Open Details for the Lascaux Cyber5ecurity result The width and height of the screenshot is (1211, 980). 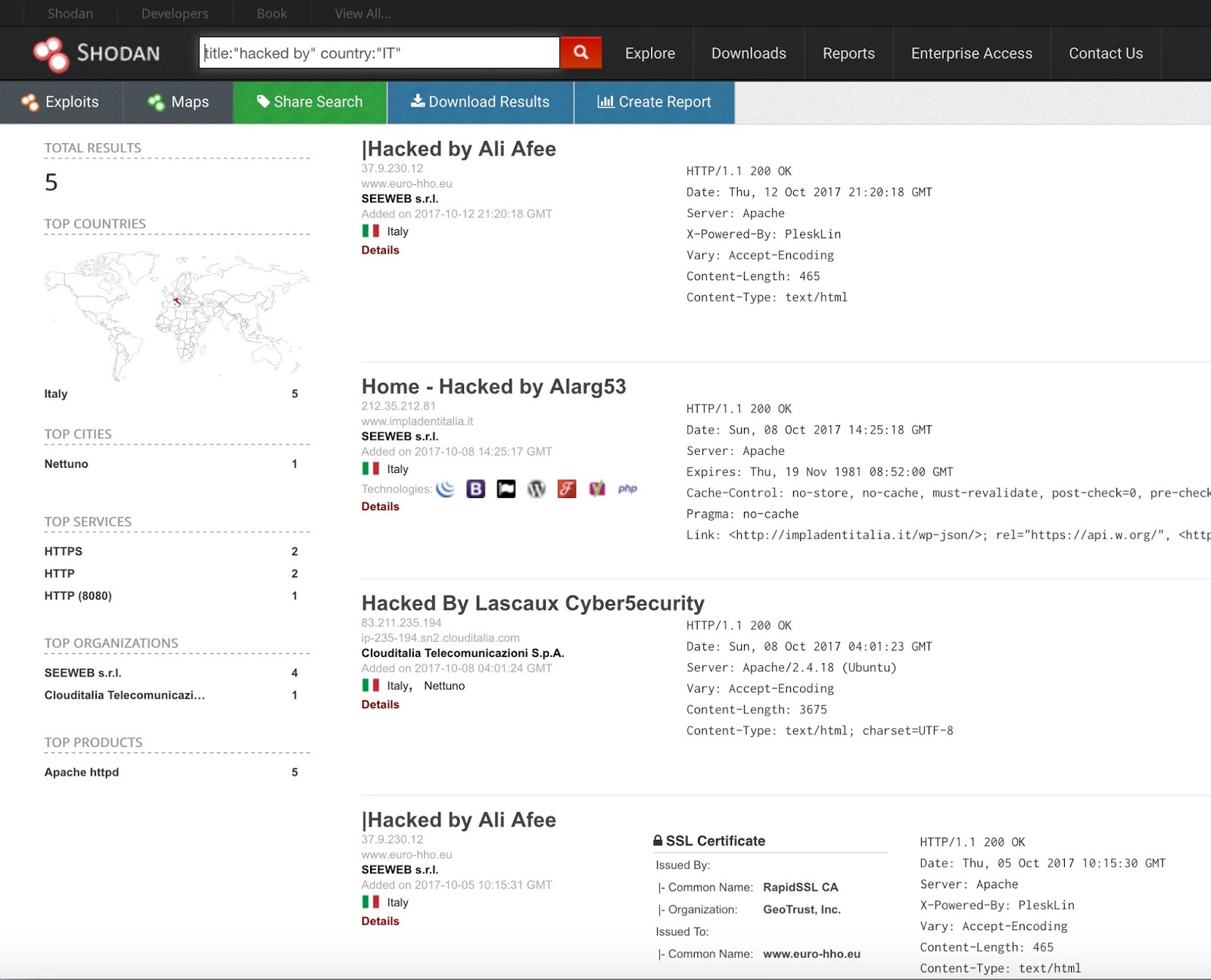tap(380, 704)
